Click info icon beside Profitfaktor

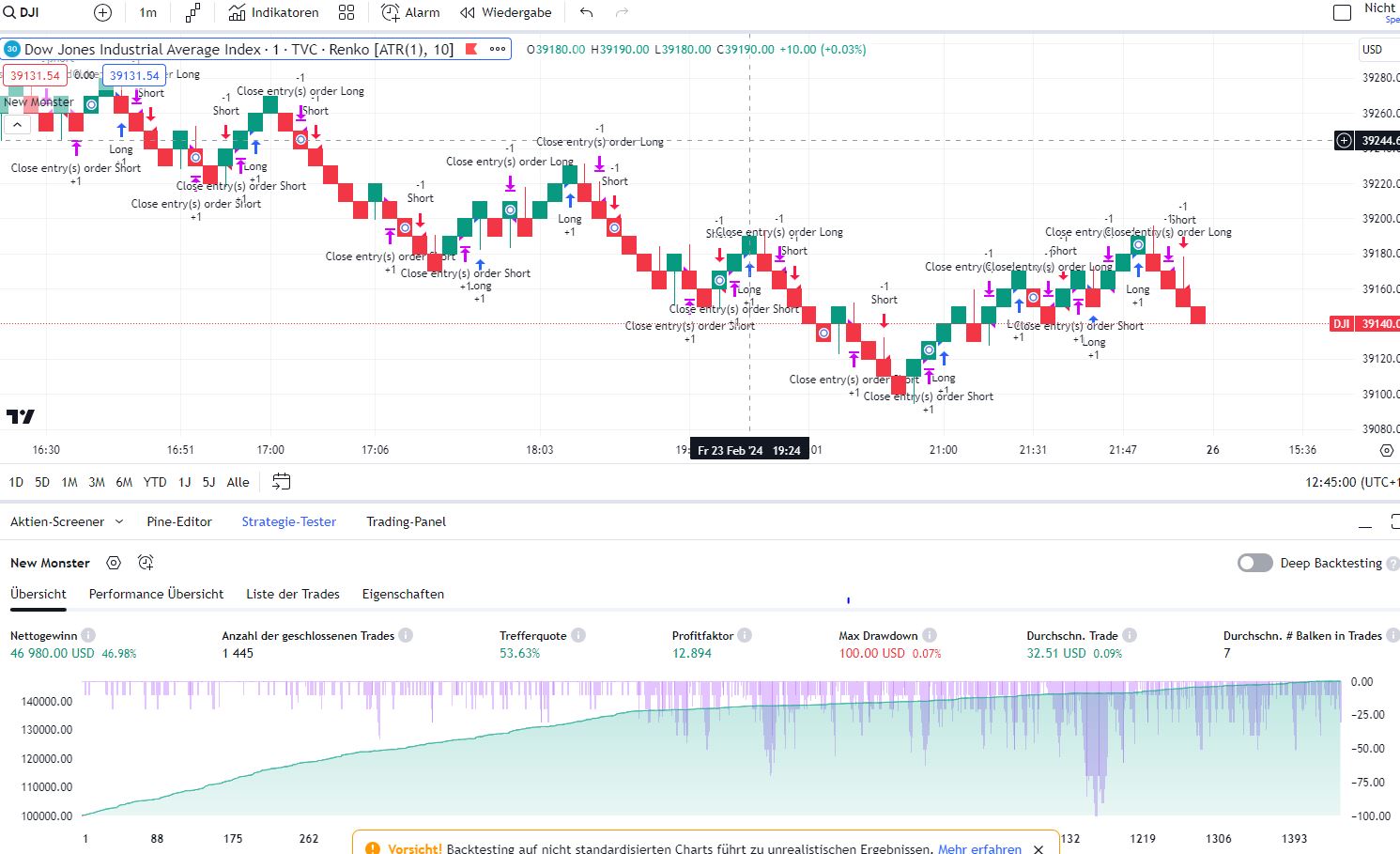click(x=745, y=635)
